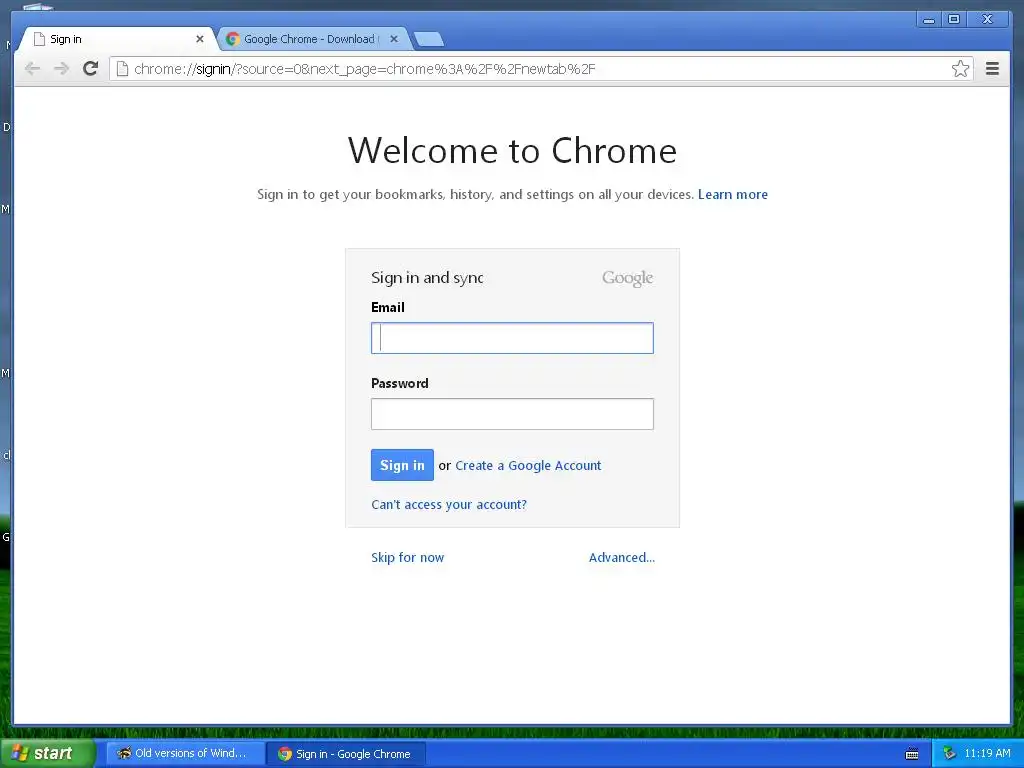Open Create a Google Account link
This screenshot has height=768, width=1024.
pos(528,466)
